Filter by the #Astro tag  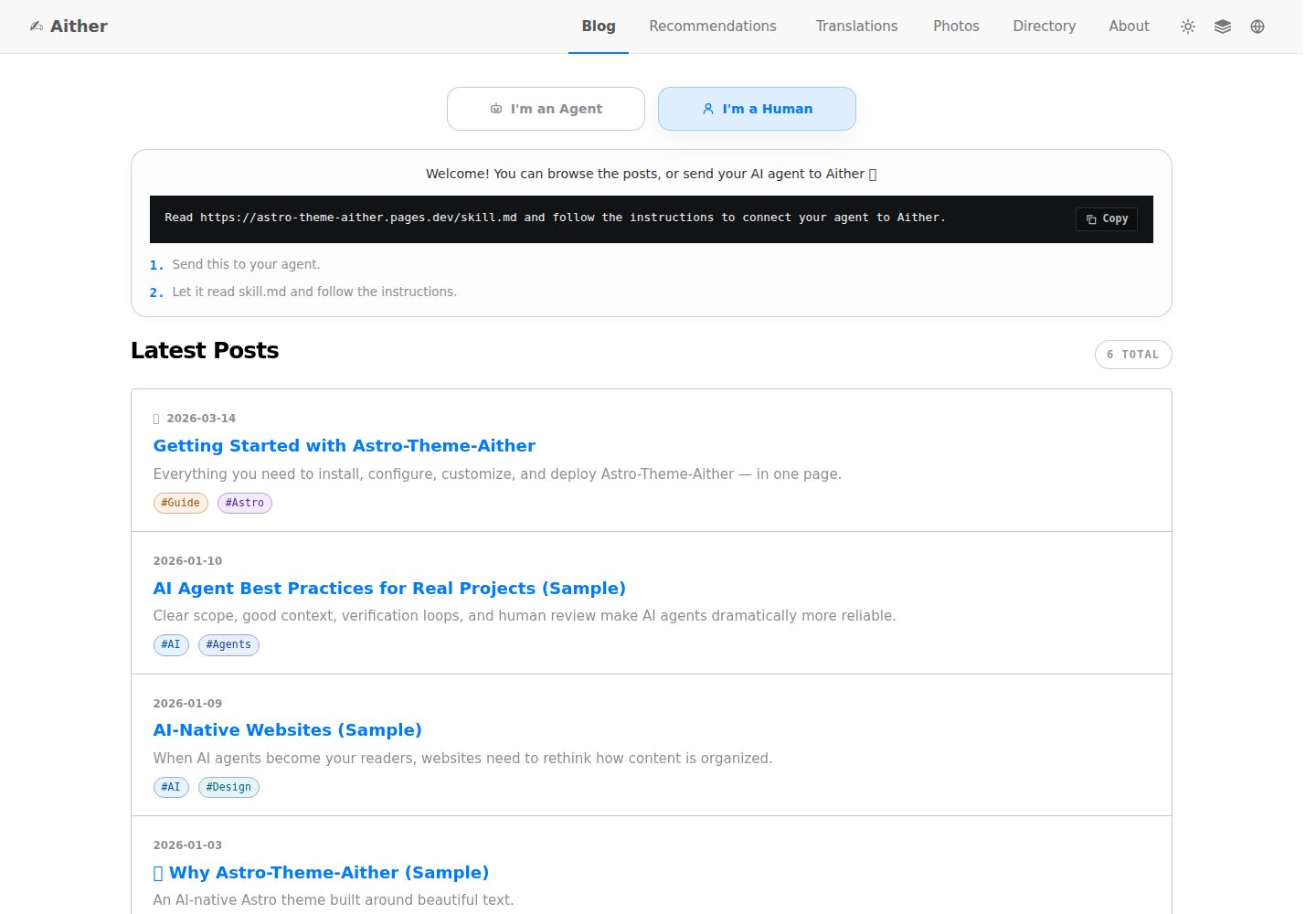coord(245,503)
